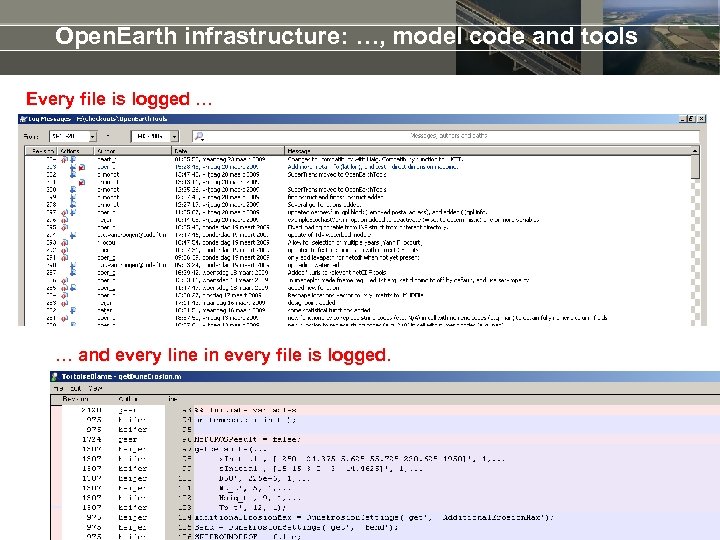Select the log message 'Several gui functions added'
This screenshot has height=540, width=720.
coord(324,205)
